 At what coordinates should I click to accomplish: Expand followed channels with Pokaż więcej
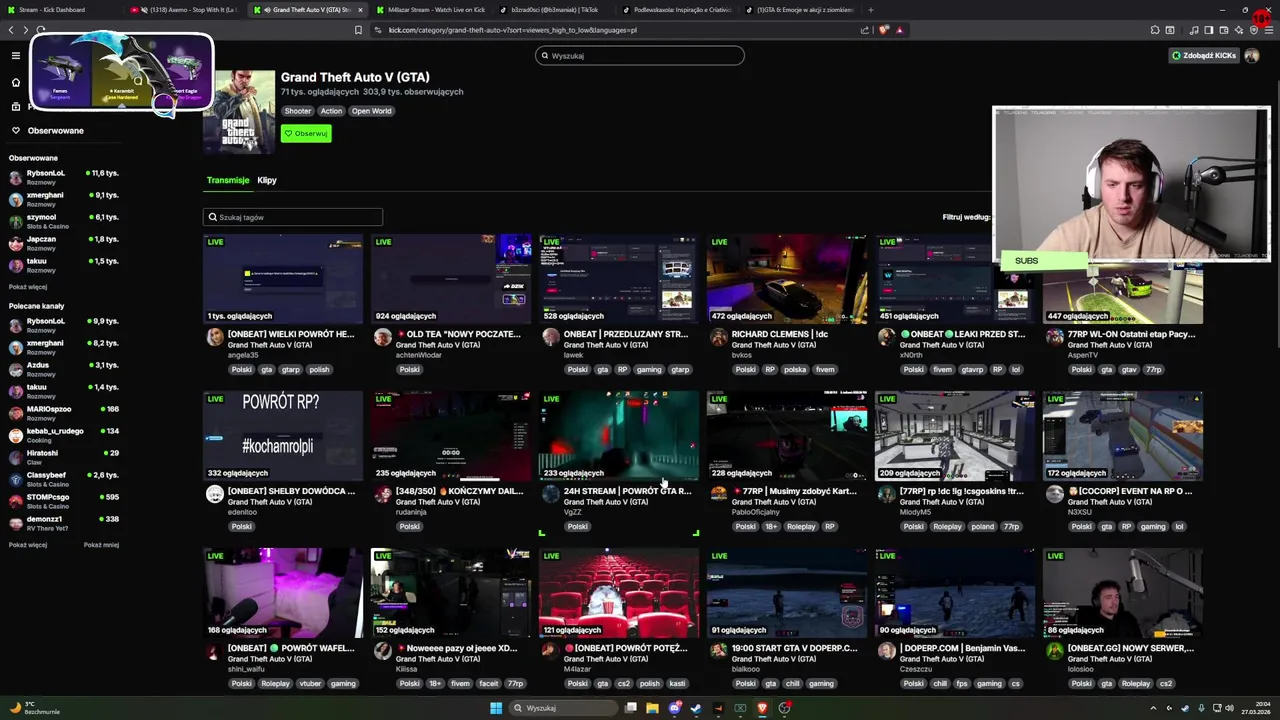[x=28, y=287]
